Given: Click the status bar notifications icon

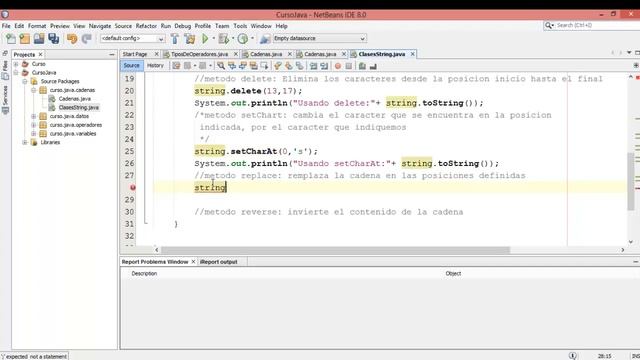Looking at the screenshot, I should coord(573,356).
